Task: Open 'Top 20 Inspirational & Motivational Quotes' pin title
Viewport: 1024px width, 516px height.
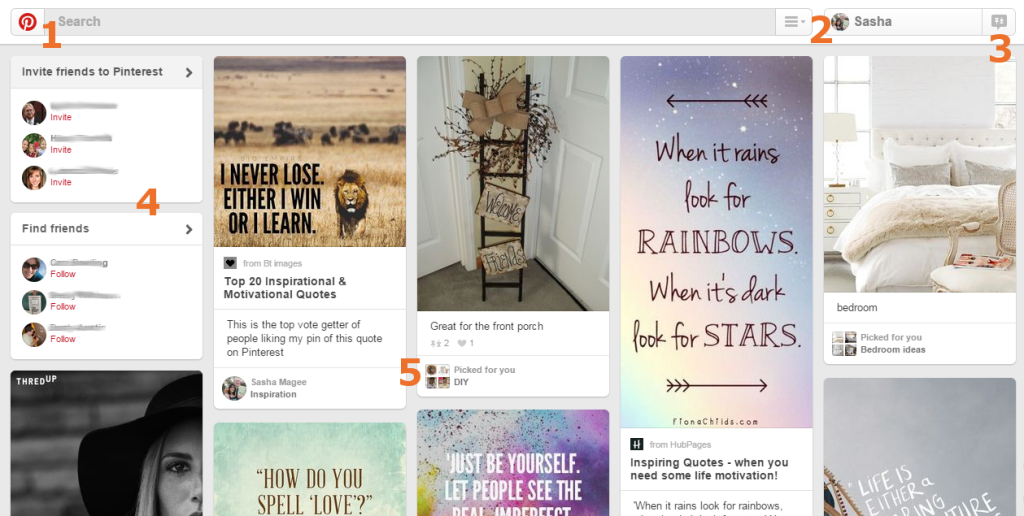Action: (x=285, y=288)
